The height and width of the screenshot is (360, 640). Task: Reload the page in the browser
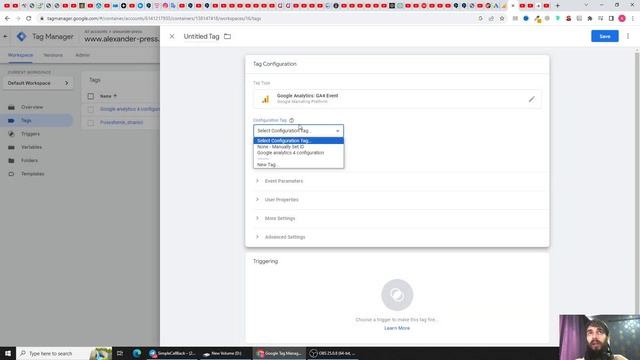pos(29,18)
